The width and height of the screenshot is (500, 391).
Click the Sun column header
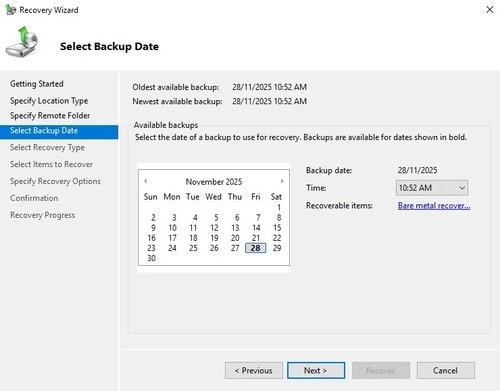150,197
